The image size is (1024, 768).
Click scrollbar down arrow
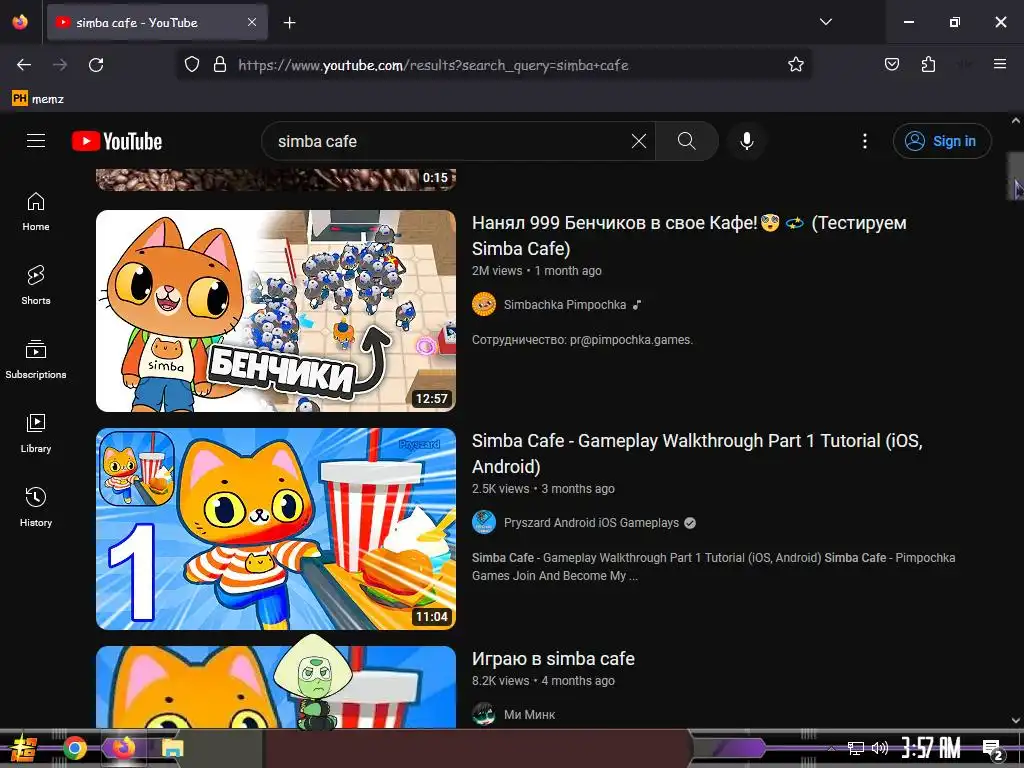point(1016,720)
